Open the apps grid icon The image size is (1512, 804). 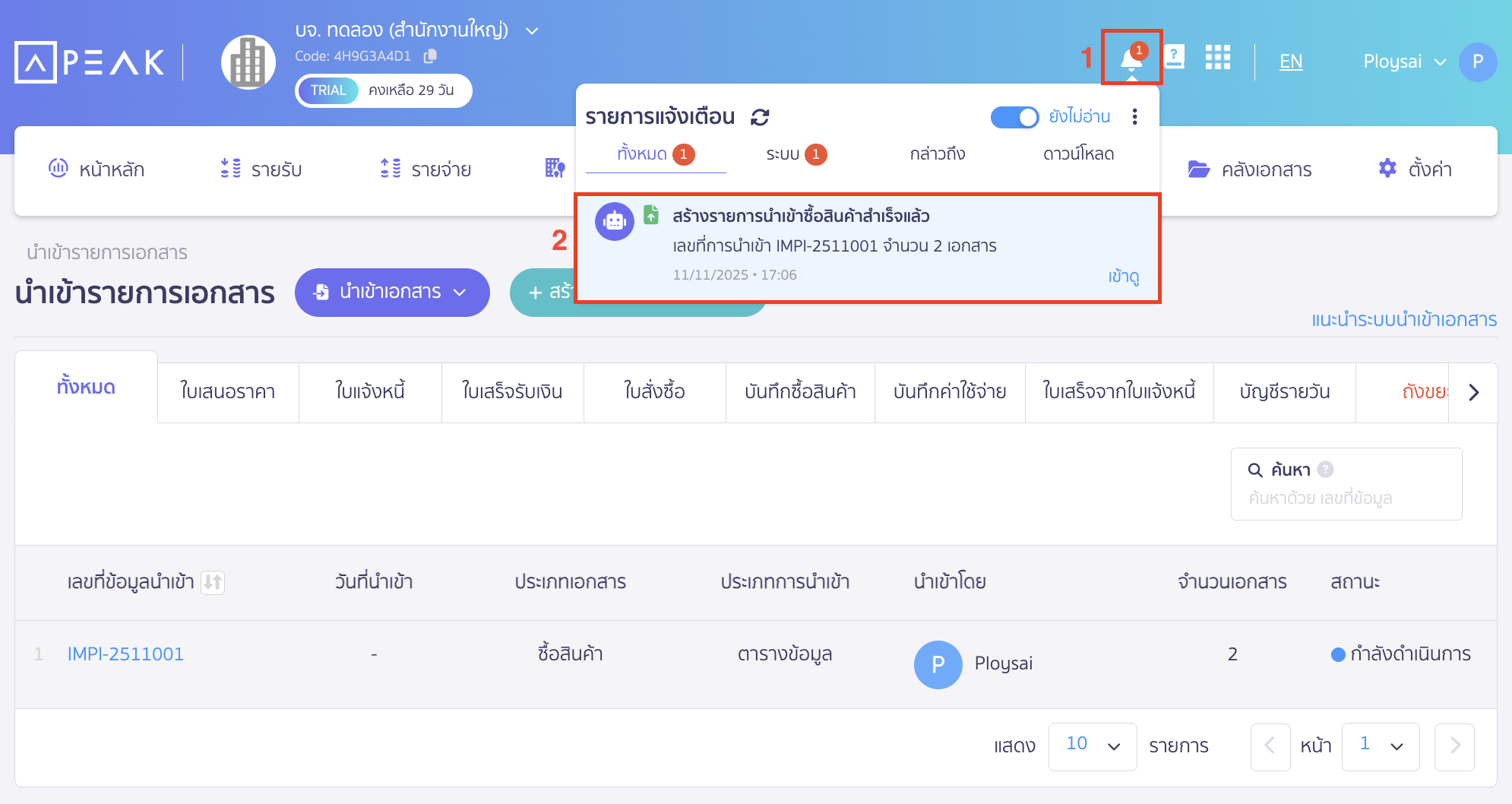1218,57
